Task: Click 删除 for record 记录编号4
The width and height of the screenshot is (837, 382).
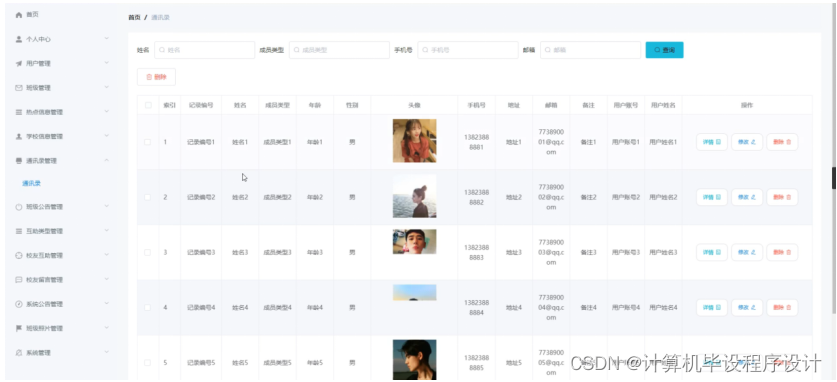Action: [782, 307]
